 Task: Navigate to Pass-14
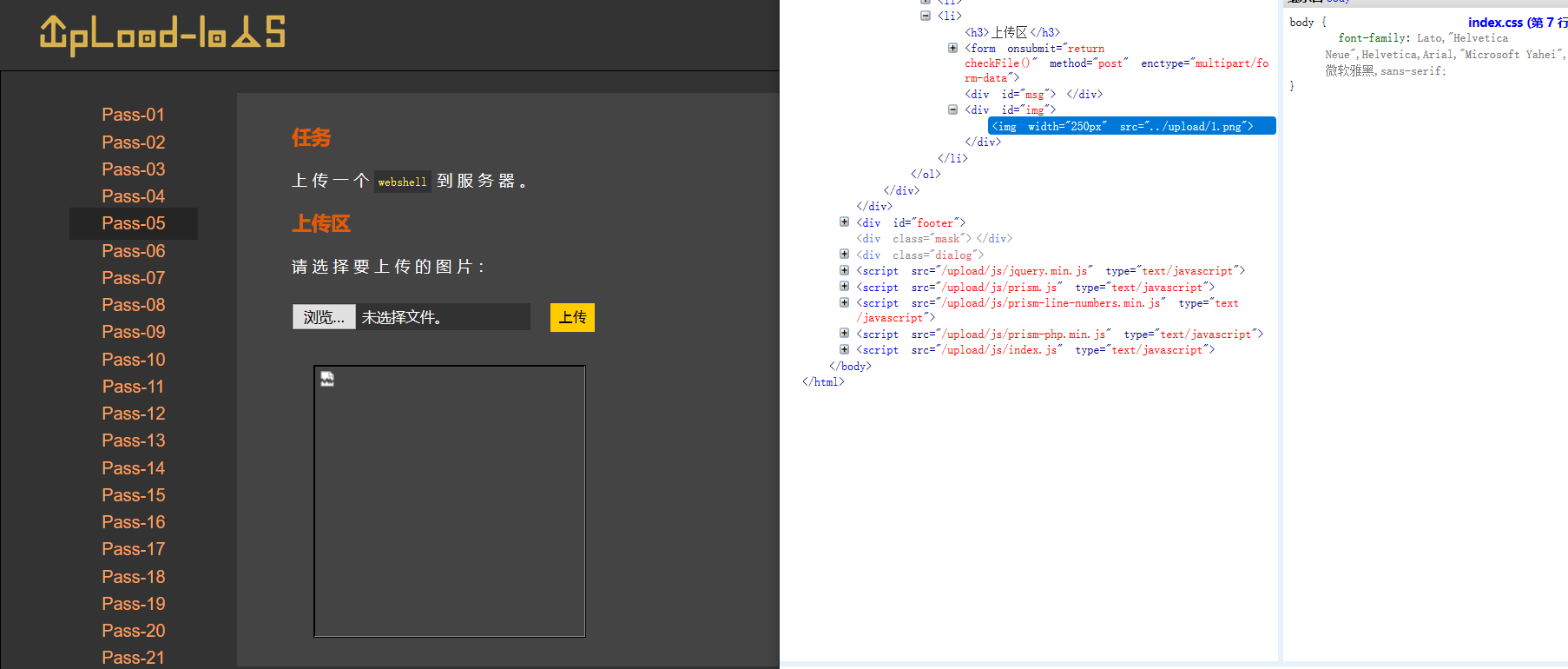point(133,468)
